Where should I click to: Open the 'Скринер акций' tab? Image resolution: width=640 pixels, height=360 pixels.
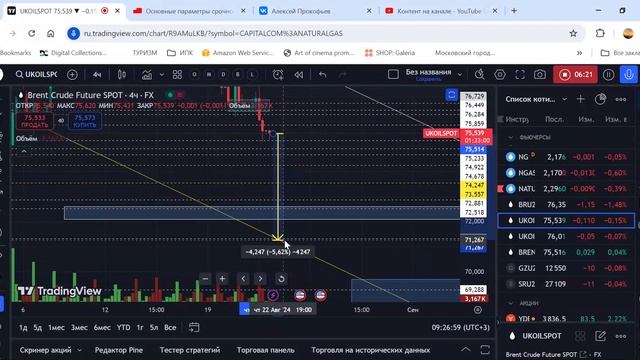pos(45,350)
